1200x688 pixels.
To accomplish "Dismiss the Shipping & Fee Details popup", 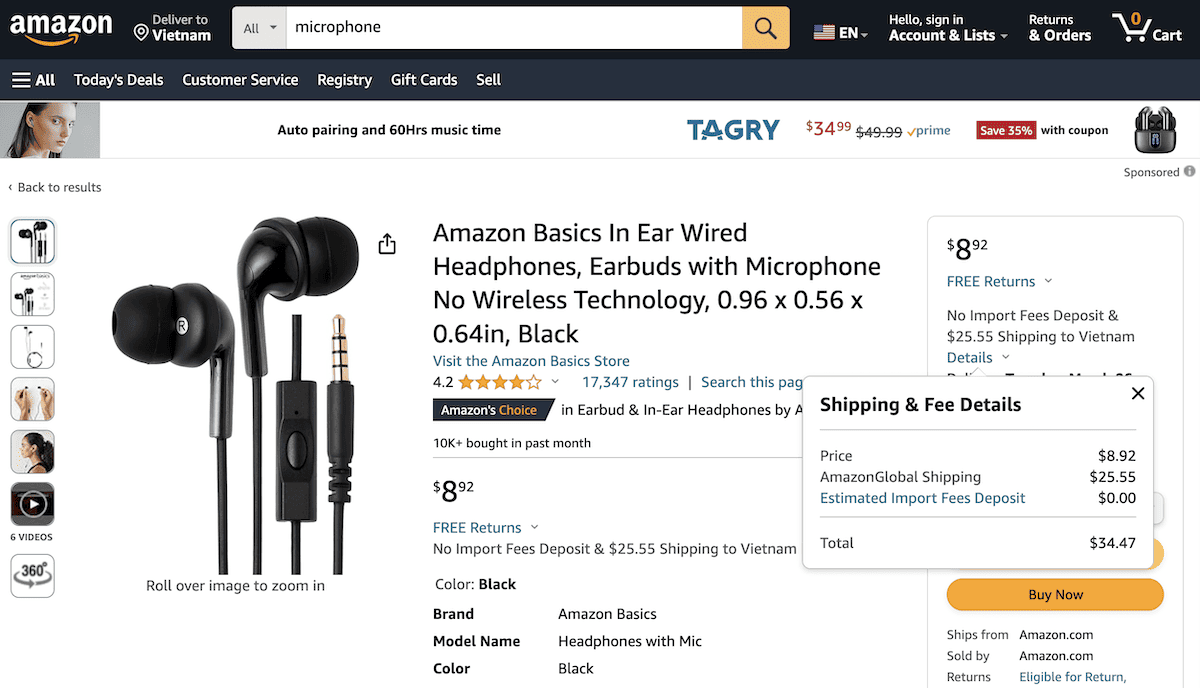I will 1138,393.
